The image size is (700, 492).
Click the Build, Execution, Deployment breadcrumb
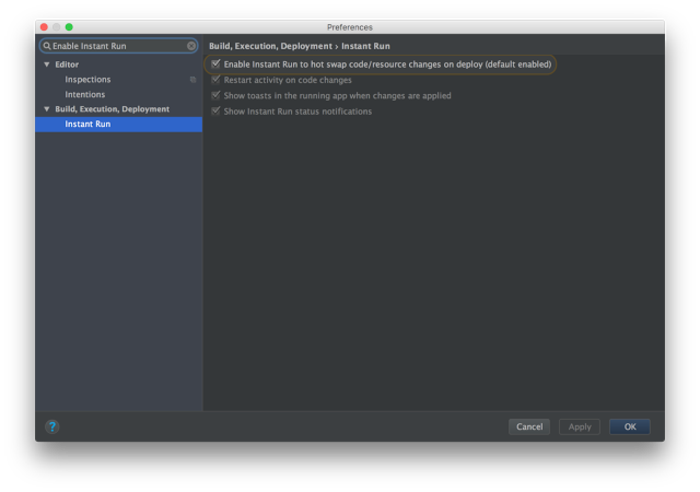click(271, 46)
